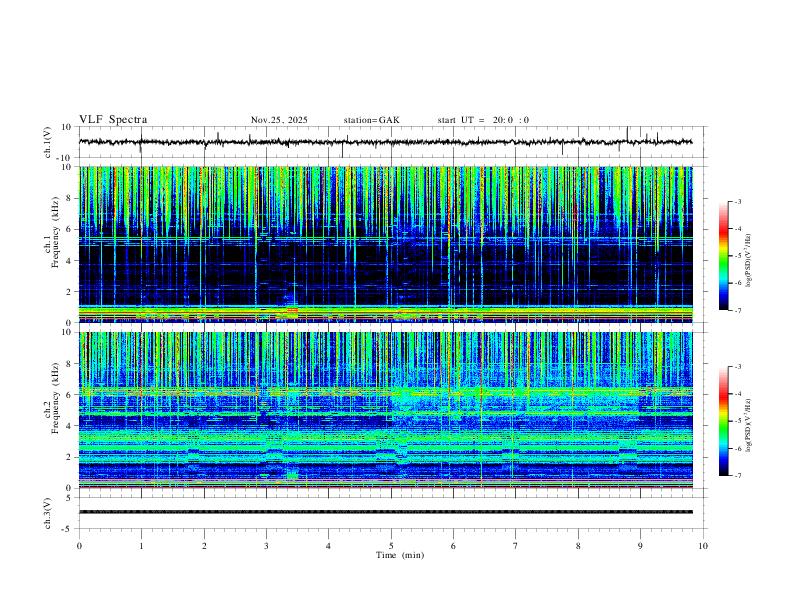Click the upper color bar's "-7" label

coord(737,310)
